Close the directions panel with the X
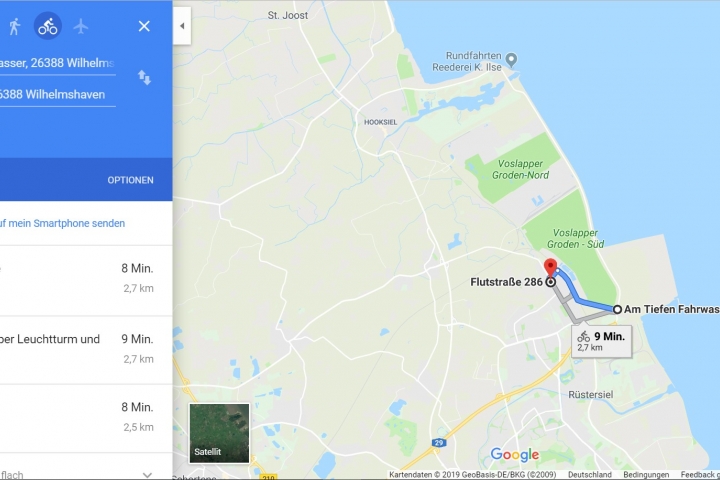The image size is (720, 480). point(144,26)
